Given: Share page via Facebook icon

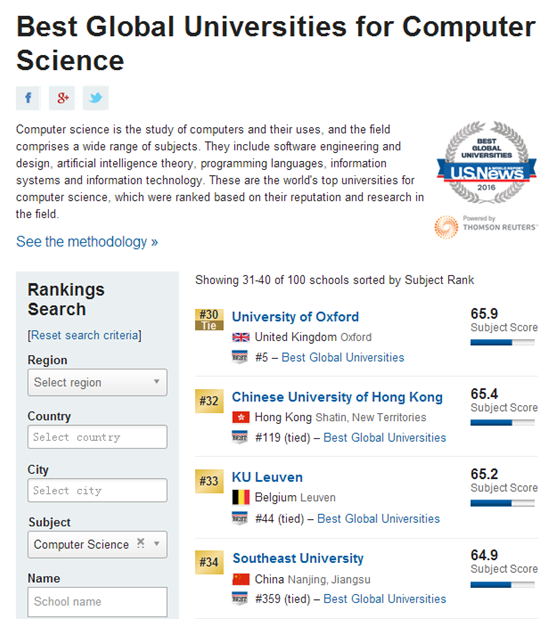Looking at the screenshot, I should (28, 98).
